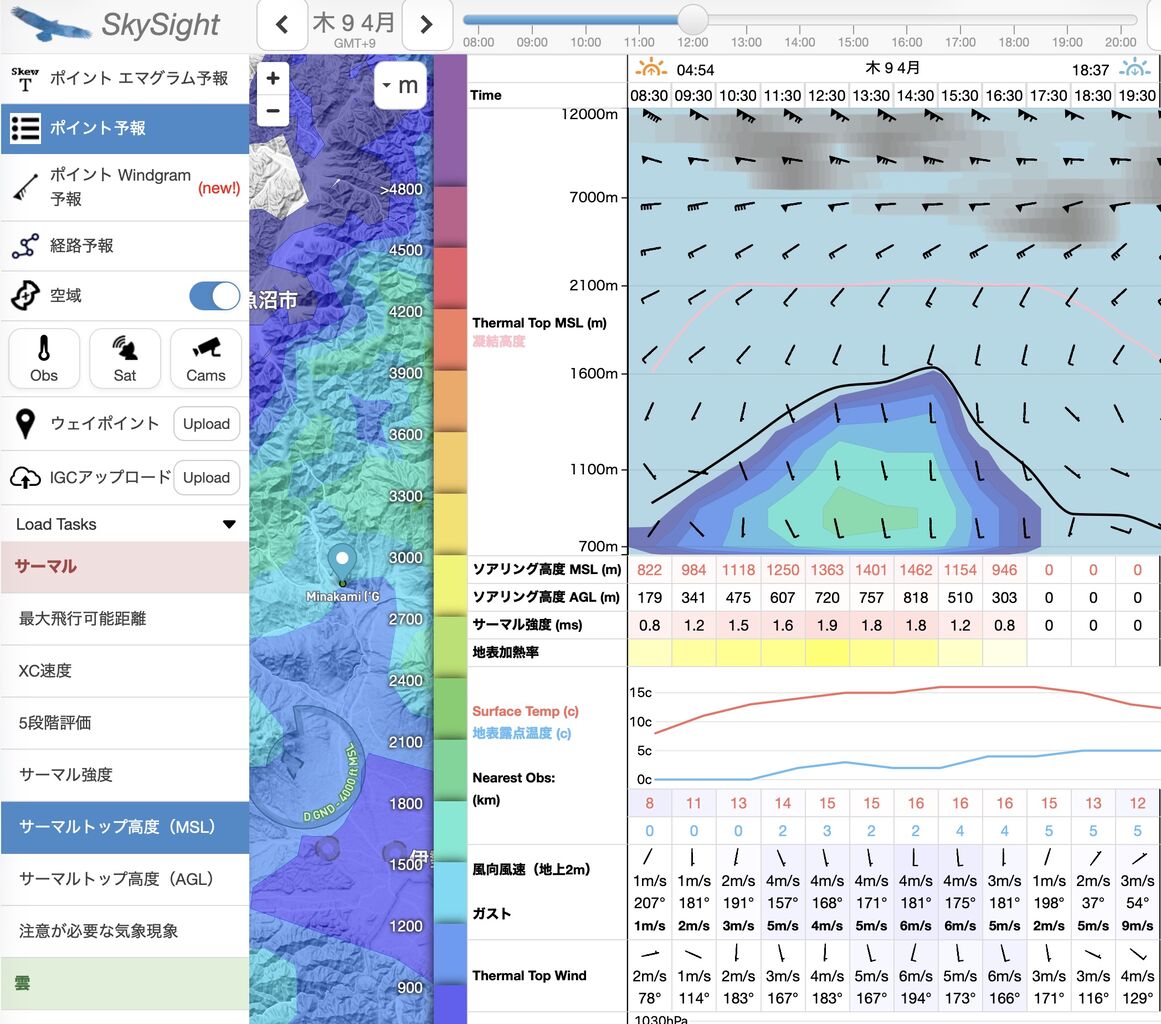Zoom out on the map
1161x1024 pixels.
tap(273, 110)
